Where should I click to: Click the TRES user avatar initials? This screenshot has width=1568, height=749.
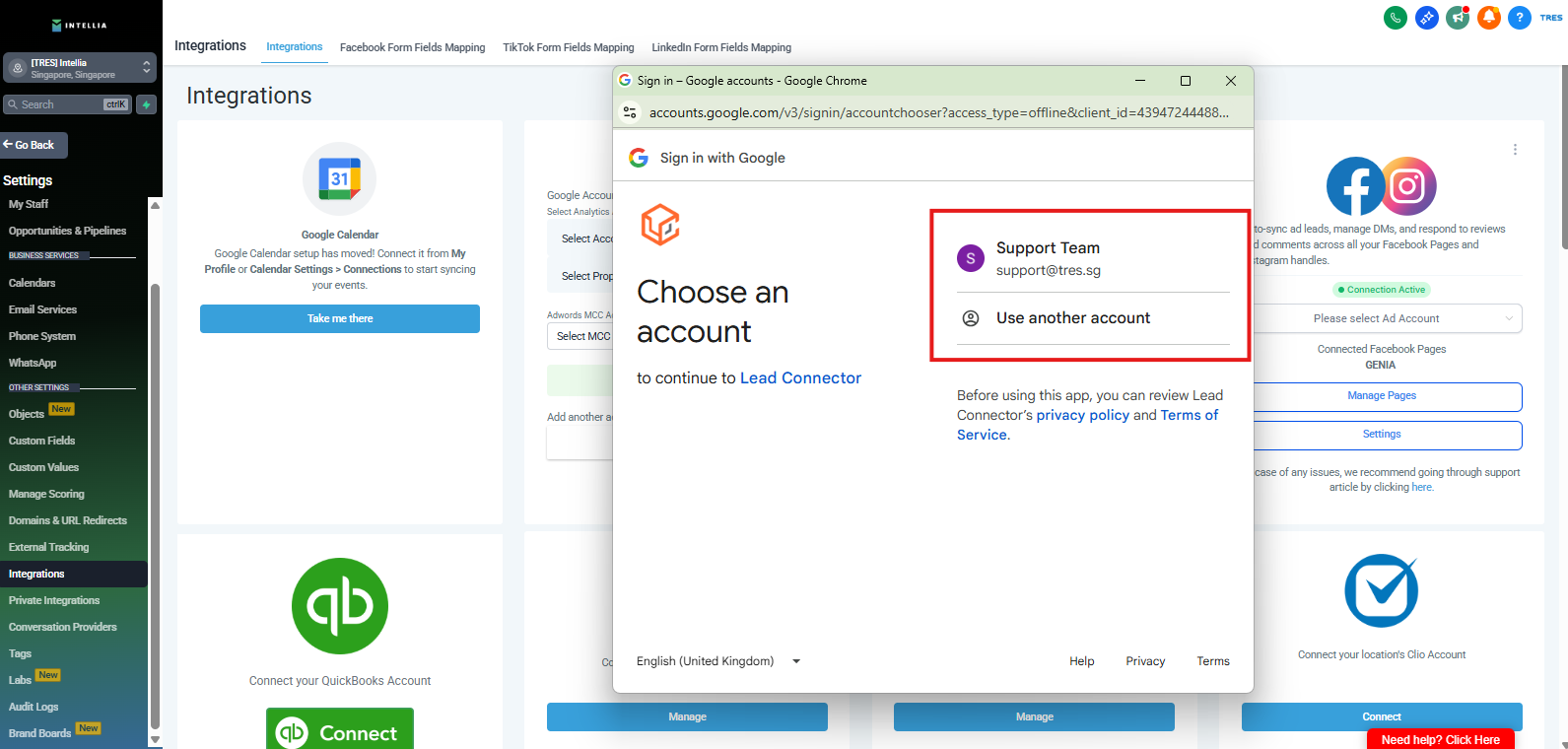1551,18
